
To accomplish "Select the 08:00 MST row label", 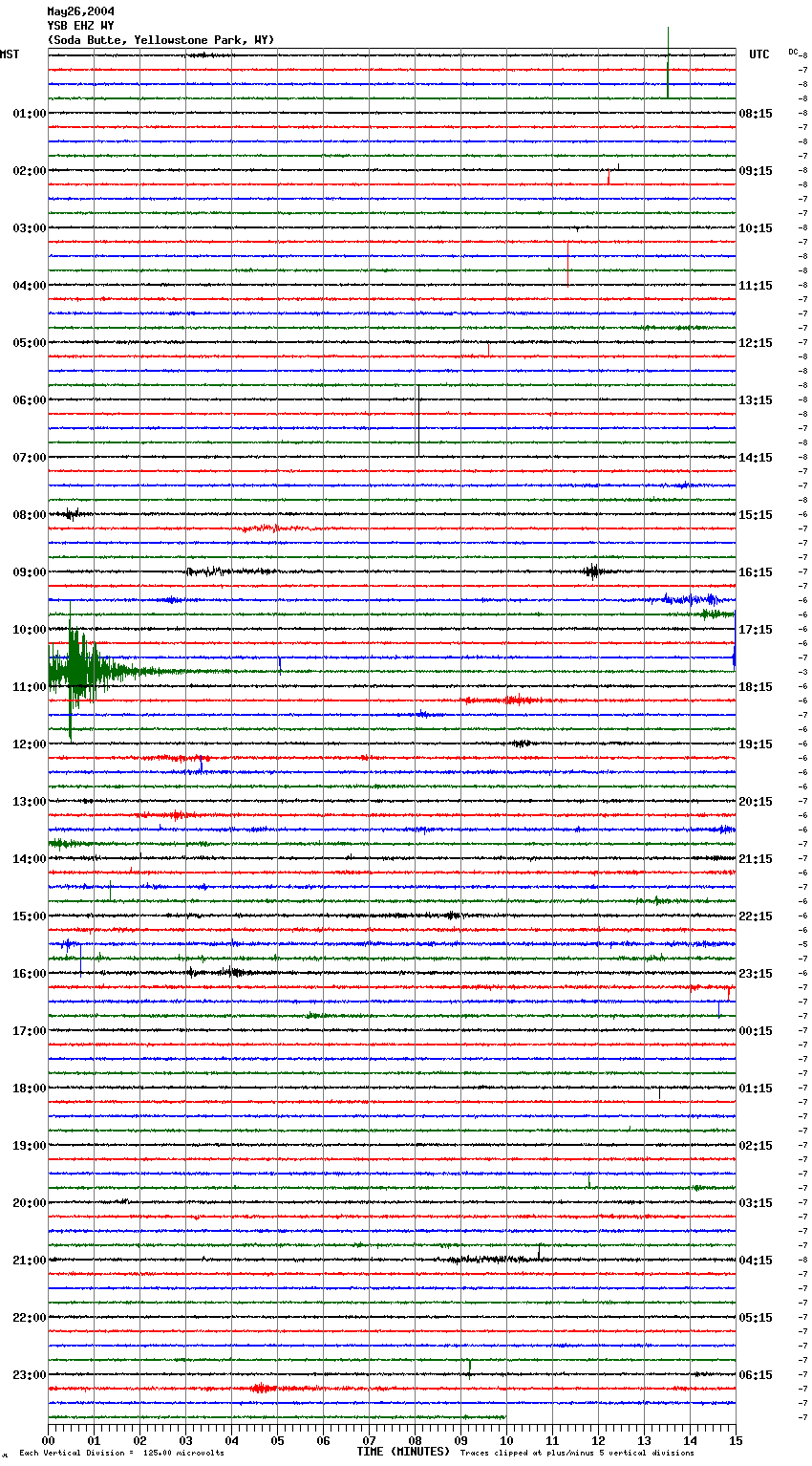I will pos(30,515).
